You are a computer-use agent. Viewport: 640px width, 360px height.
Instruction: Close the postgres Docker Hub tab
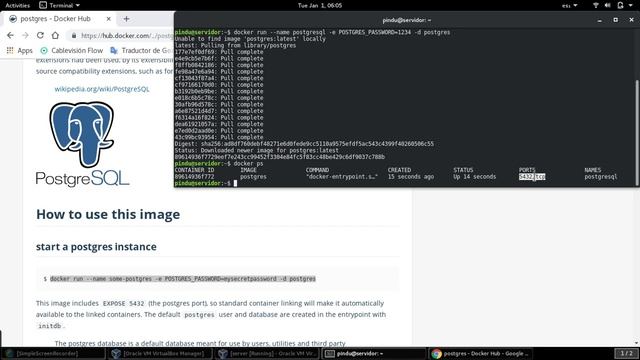[108, 19]
